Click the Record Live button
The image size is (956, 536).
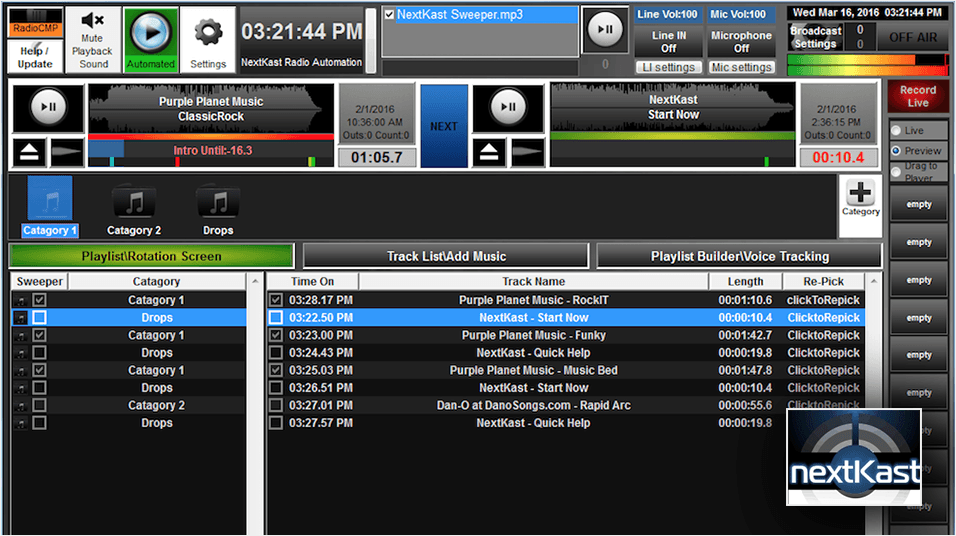pos(917,96)
